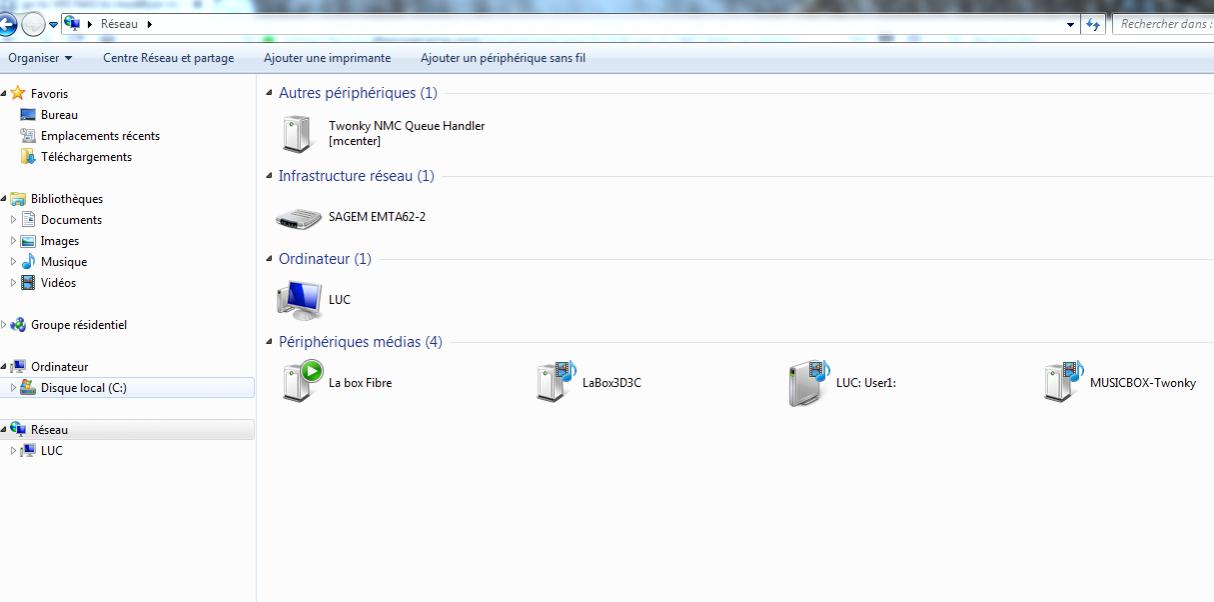Collapse the Périphériques médias group
The width and height of the screenshot is (1214, 602).
click(270, 342)
